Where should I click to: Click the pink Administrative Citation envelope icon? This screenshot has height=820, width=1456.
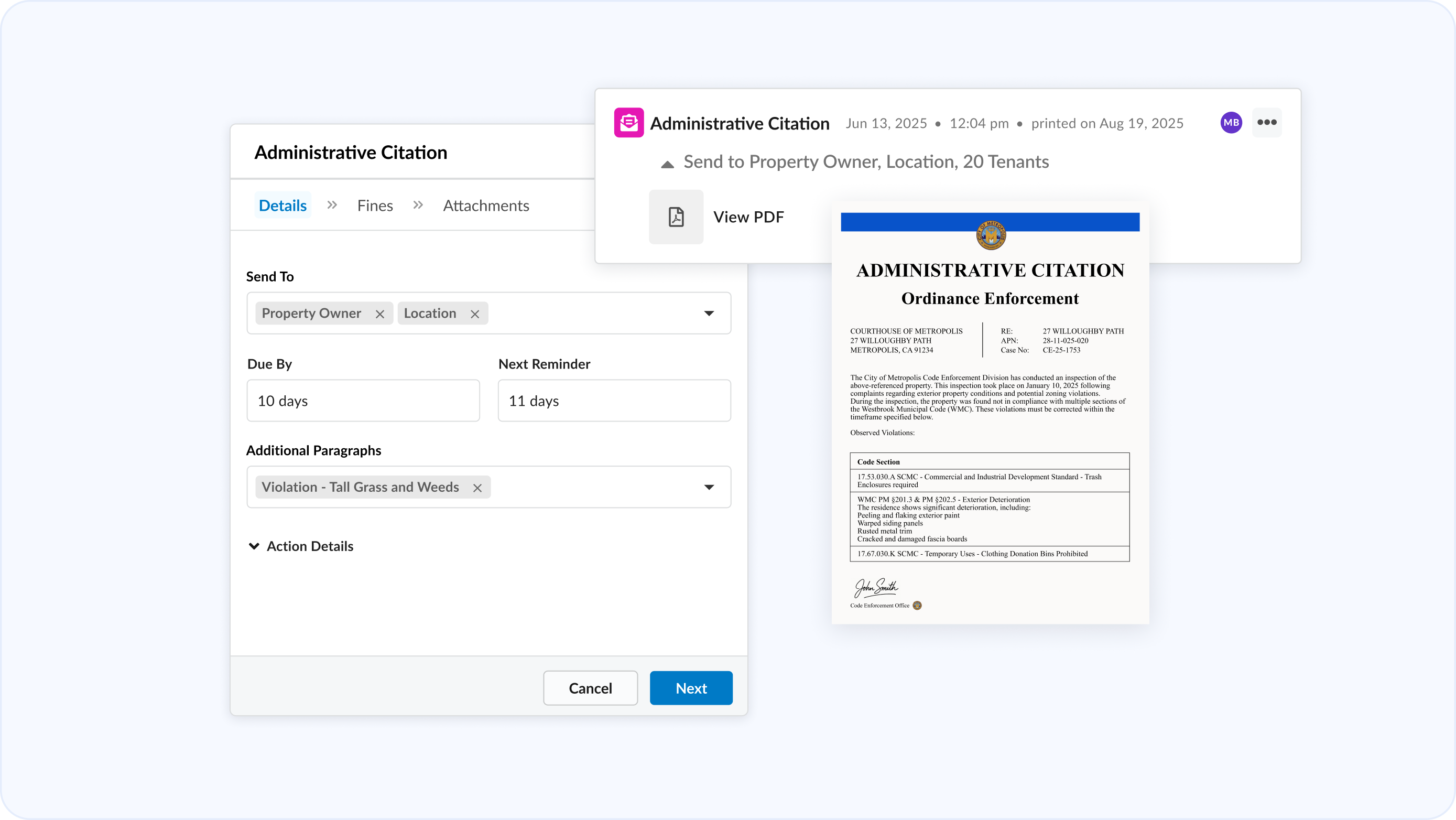(x=628, y=123)
